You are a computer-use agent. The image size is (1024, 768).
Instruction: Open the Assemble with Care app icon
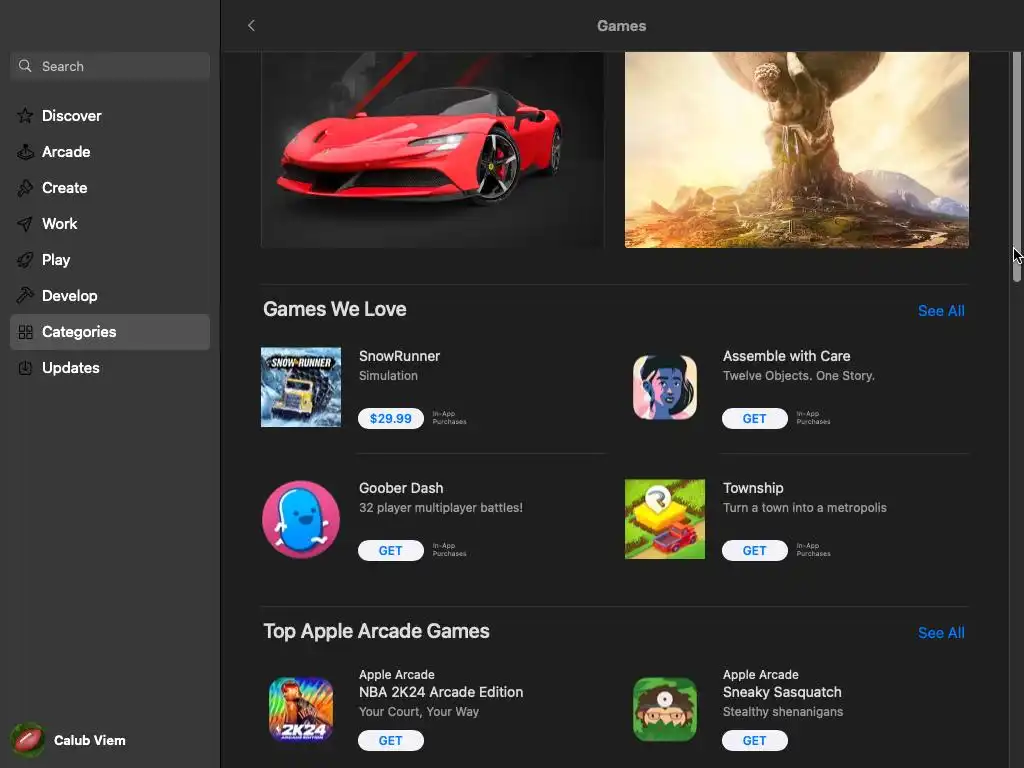pos(665,387)
